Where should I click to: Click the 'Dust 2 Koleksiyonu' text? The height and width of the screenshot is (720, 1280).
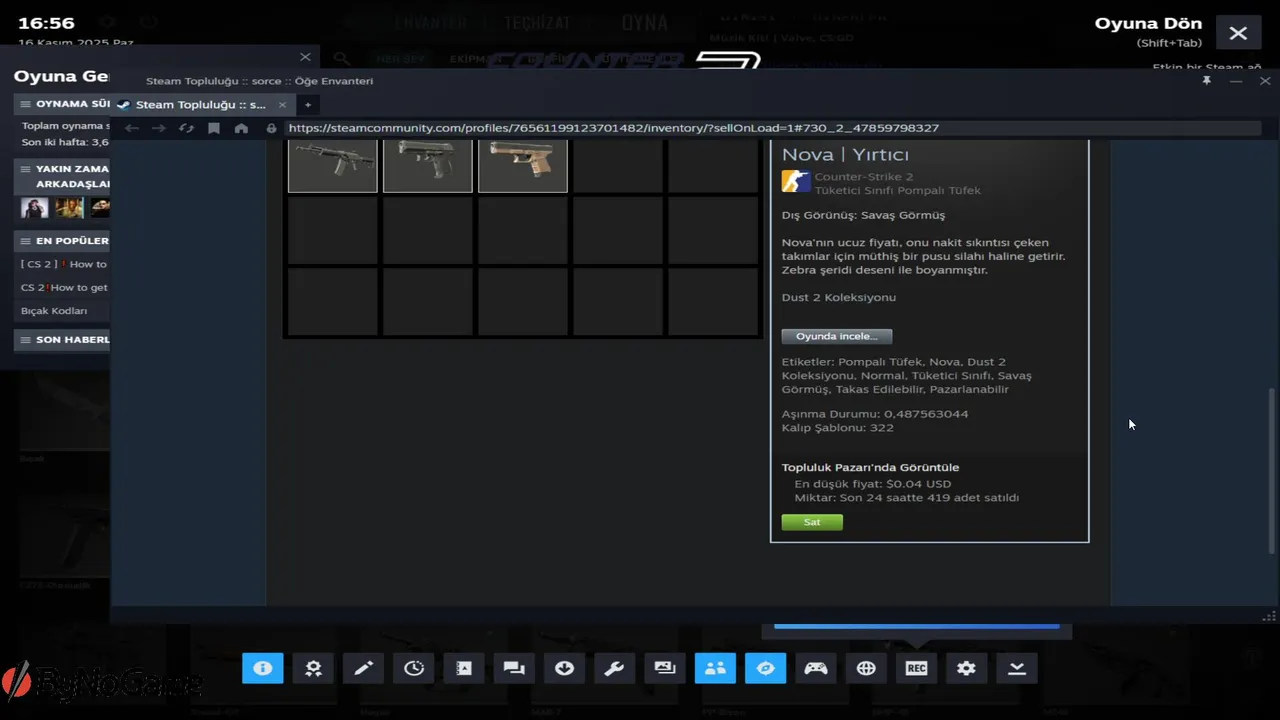click(839, 297)
